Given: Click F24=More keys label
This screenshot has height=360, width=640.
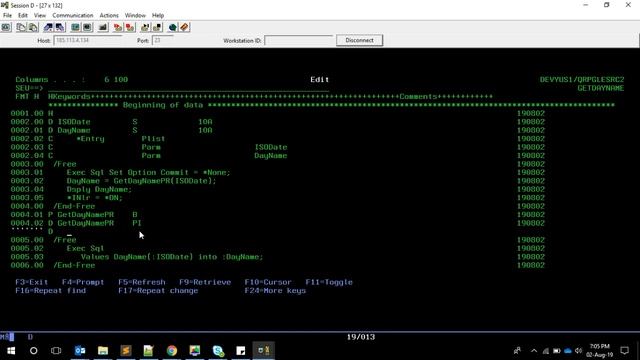Looking at the screenshot, I should tap(275, 291).
